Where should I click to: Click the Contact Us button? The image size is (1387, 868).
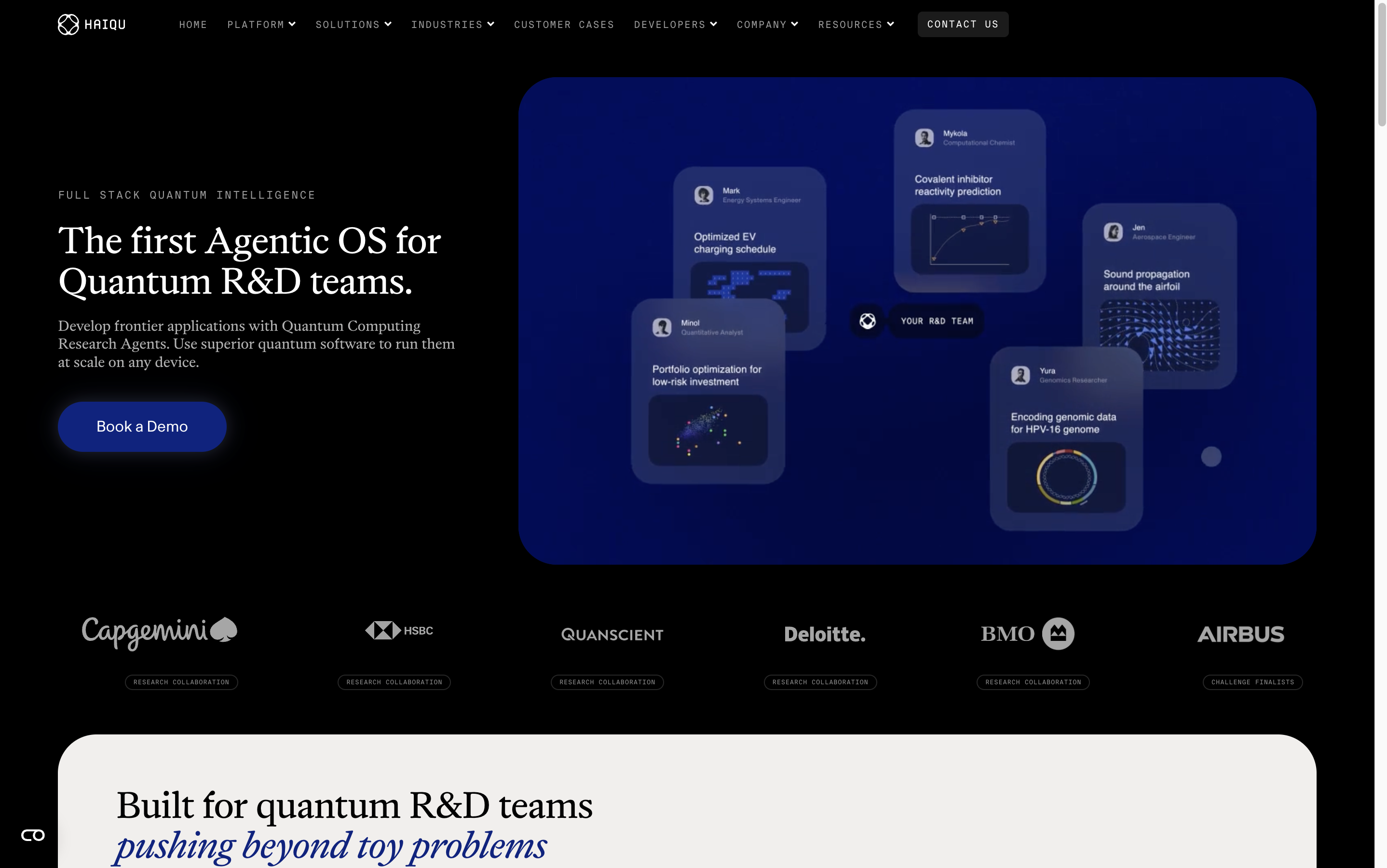pyautogui.click(x=963, y=24)
